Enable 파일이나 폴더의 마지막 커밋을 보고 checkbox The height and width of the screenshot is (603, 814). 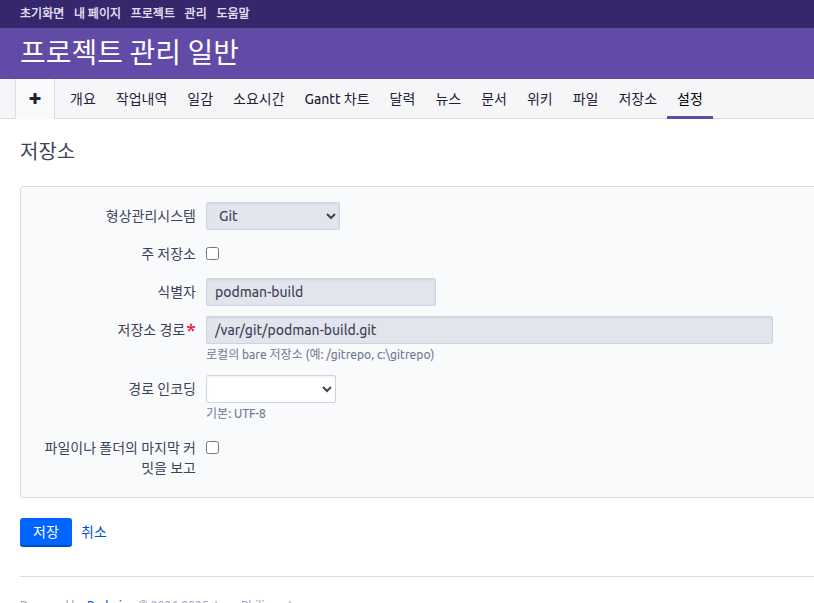212,448
